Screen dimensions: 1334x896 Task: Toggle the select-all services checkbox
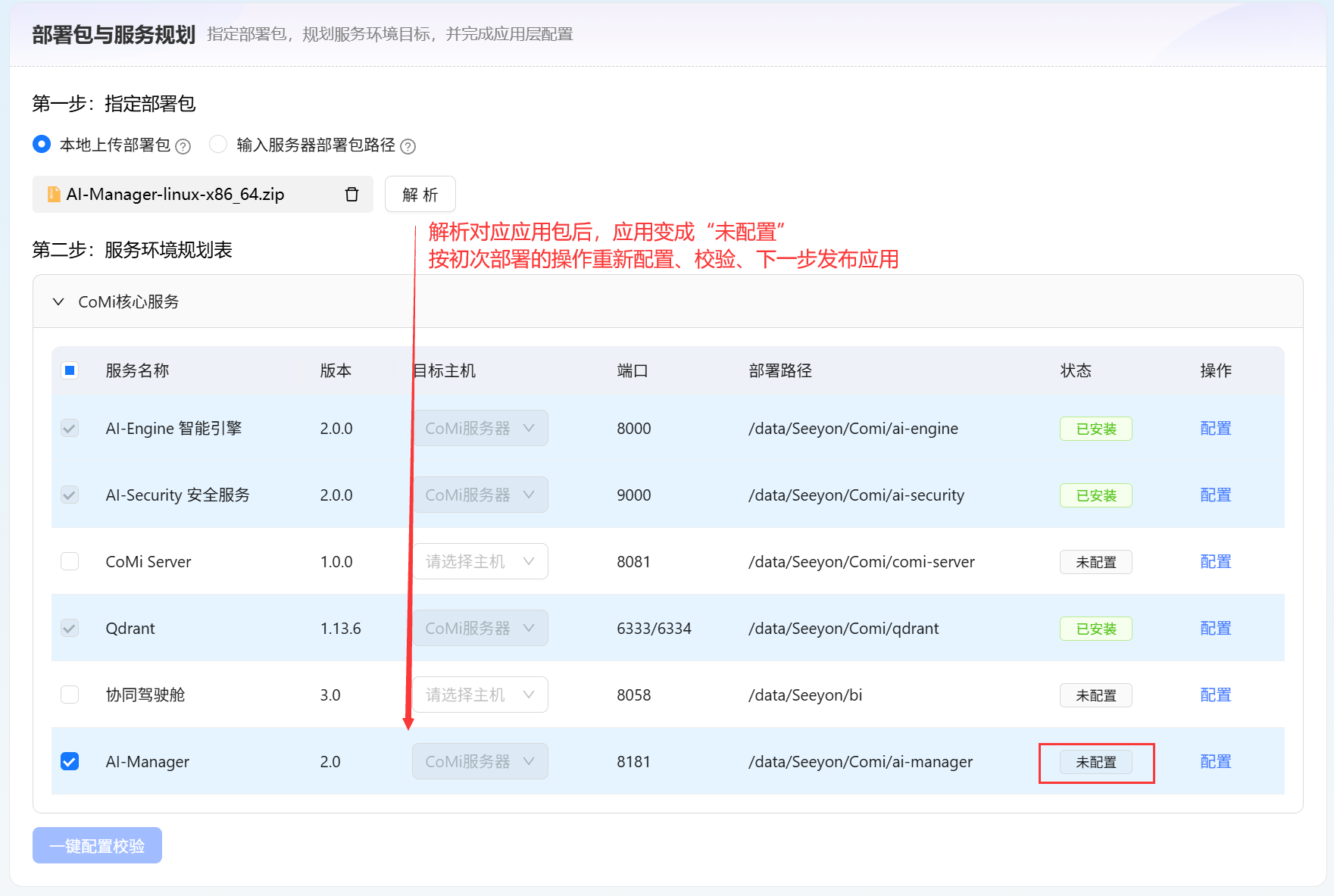click(x=70, y=370)
